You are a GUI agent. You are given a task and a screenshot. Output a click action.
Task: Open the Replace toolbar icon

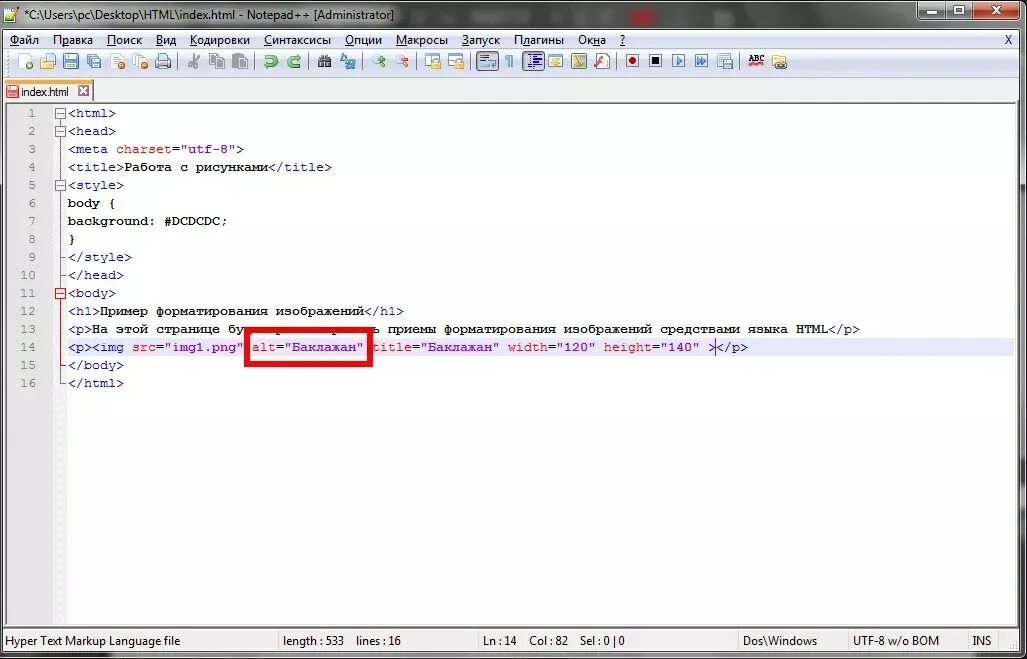(348, 62)
